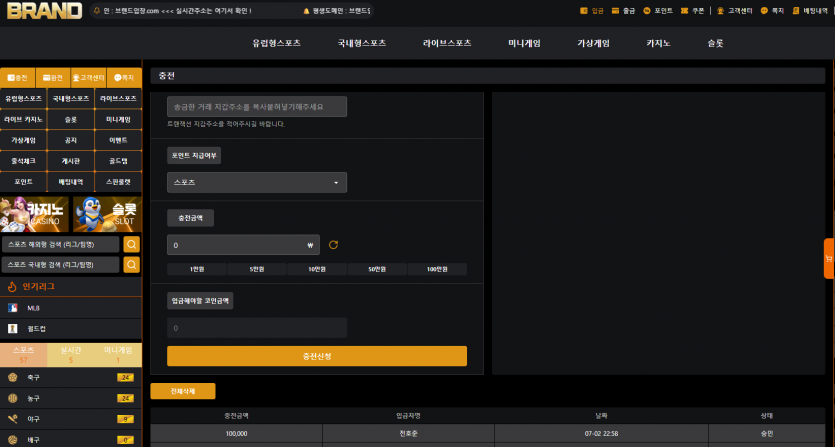Select the 10만원 quick amount button

tap(317, 269)
